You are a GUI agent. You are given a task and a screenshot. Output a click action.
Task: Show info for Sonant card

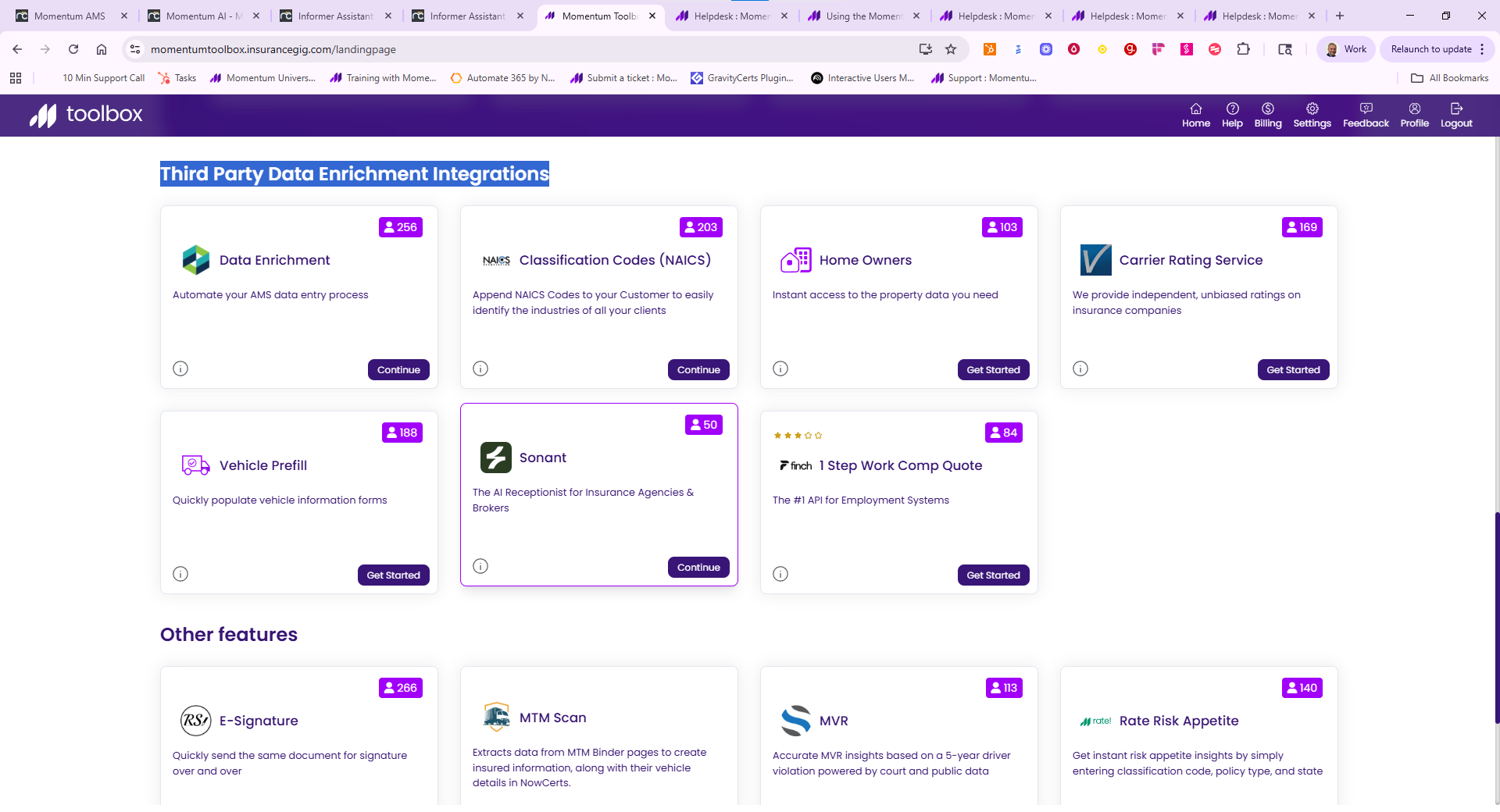click(480, 566)
